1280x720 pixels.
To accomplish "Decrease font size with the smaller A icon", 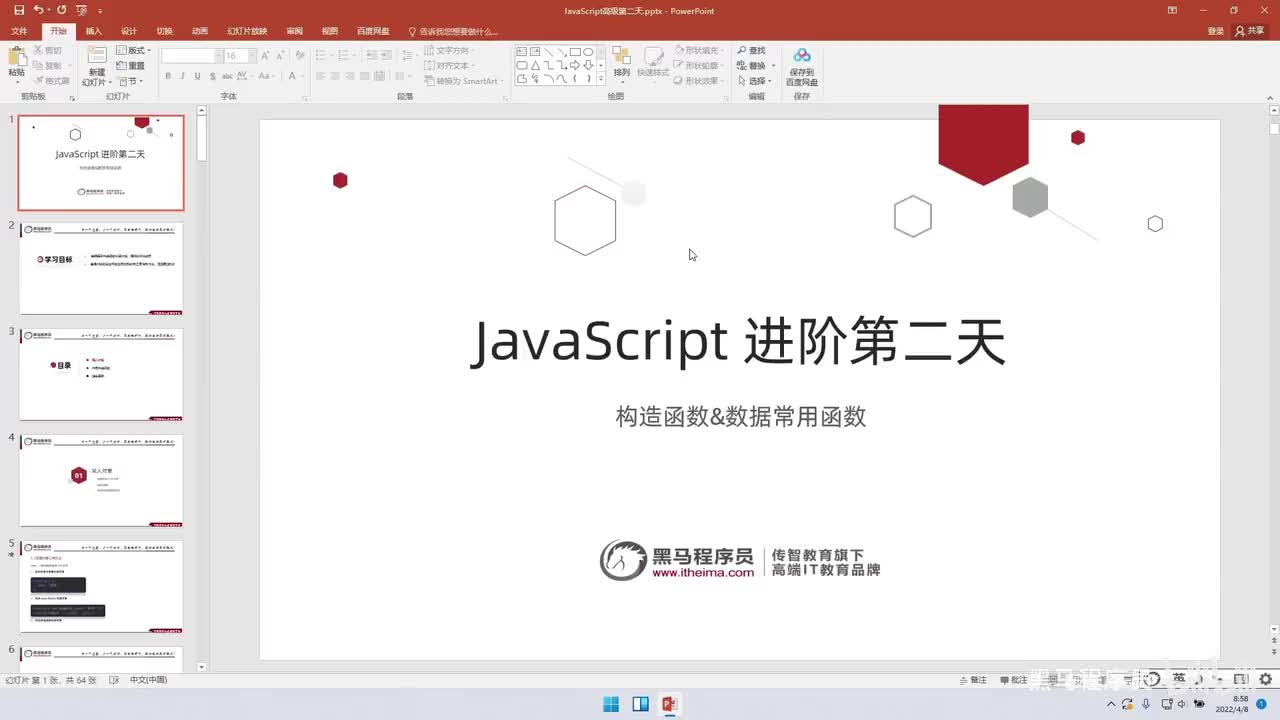I will pos(279,55).
